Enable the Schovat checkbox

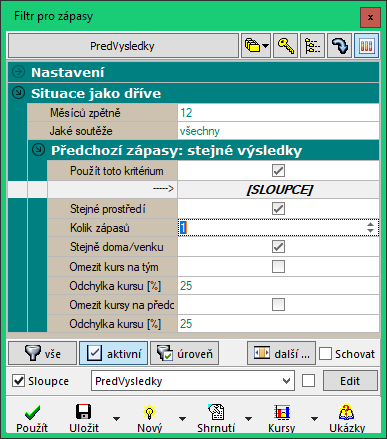pos(325,354)
